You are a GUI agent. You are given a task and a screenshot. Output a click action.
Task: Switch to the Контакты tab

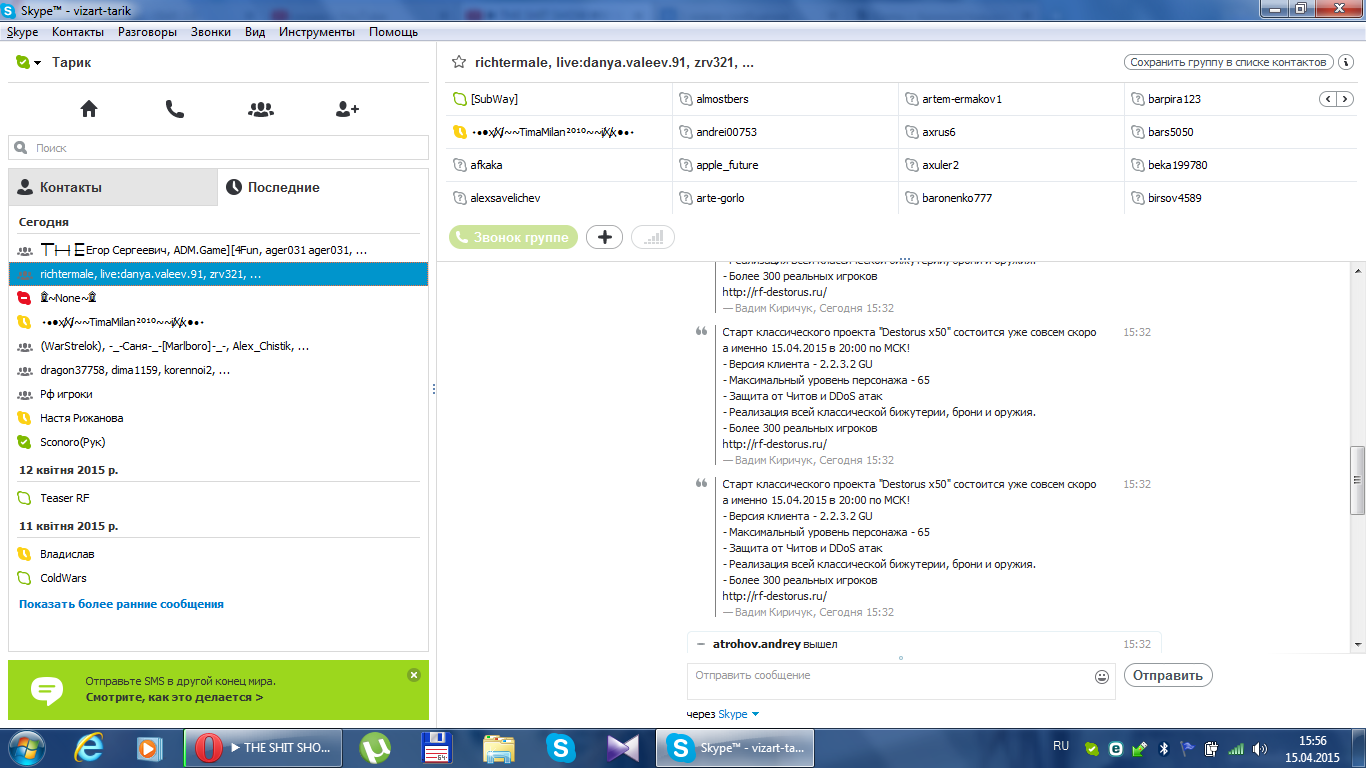pyautogui.click(x=113, y=187)
